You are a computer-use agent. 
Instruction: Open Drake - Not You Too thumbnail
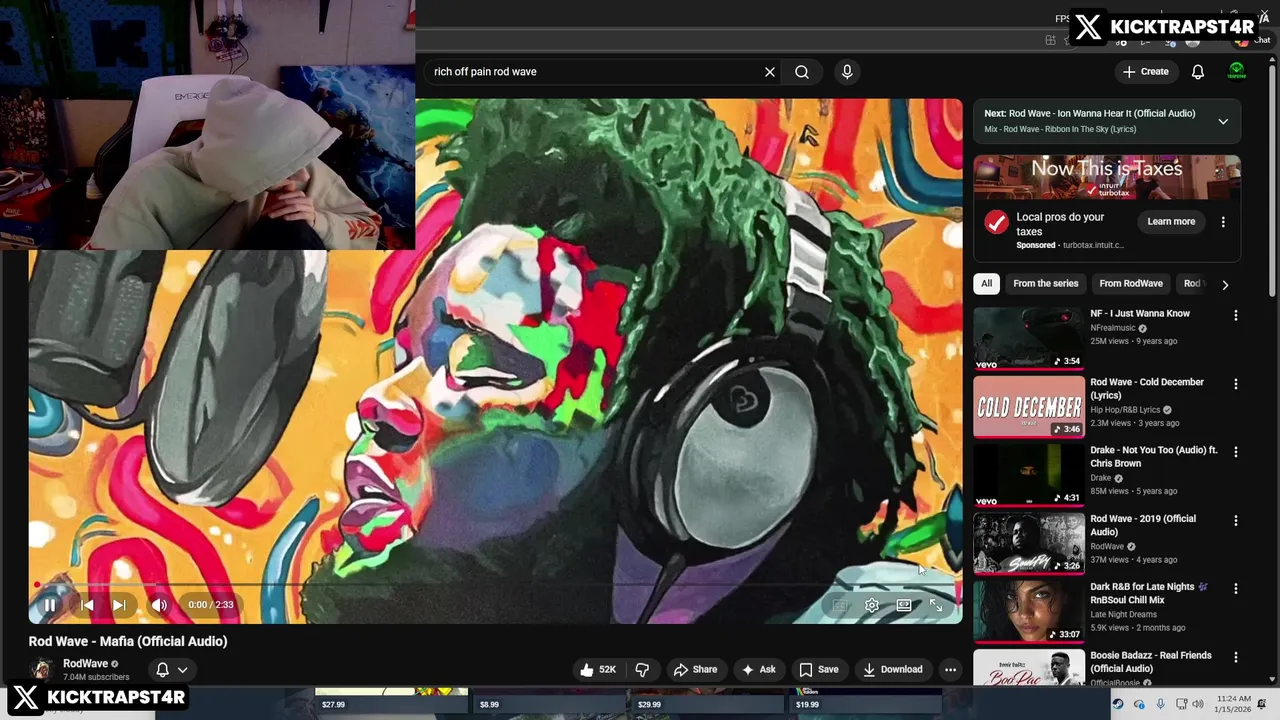pos(1029,475)
